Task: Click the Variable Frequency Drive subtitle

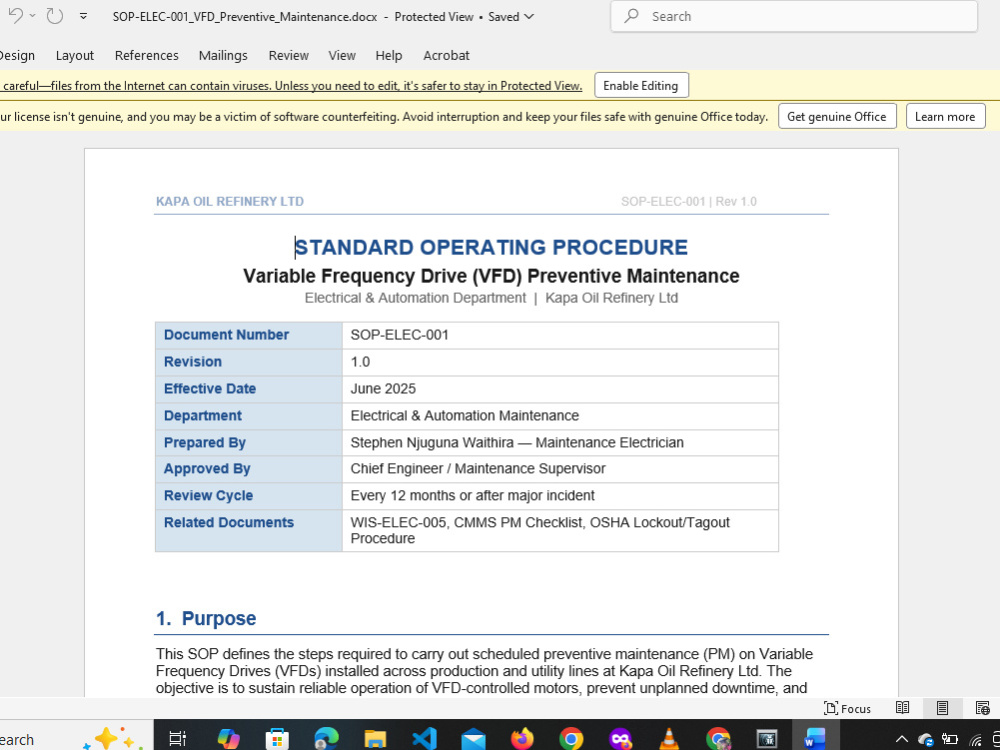Action: point(491,276)
